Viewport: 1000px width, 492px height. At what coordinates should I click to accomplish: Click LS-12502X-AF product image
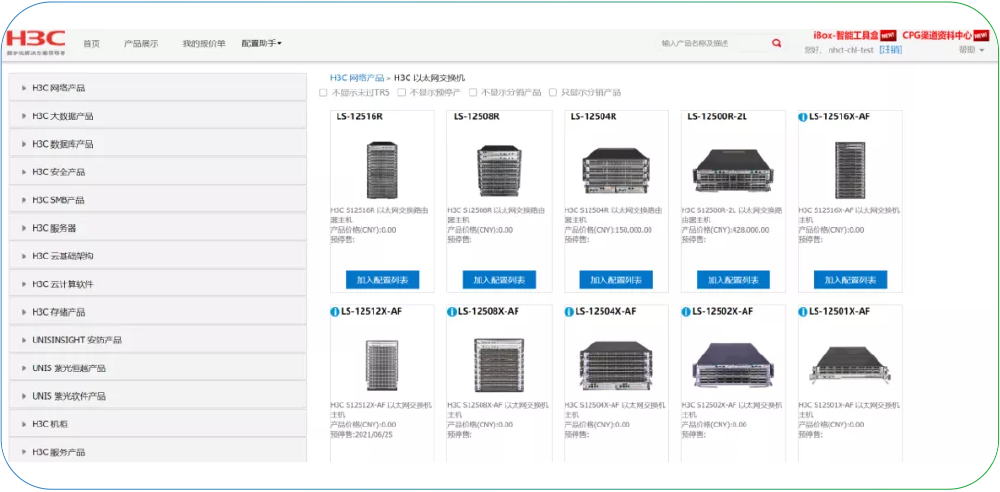[x=733, y=365]
